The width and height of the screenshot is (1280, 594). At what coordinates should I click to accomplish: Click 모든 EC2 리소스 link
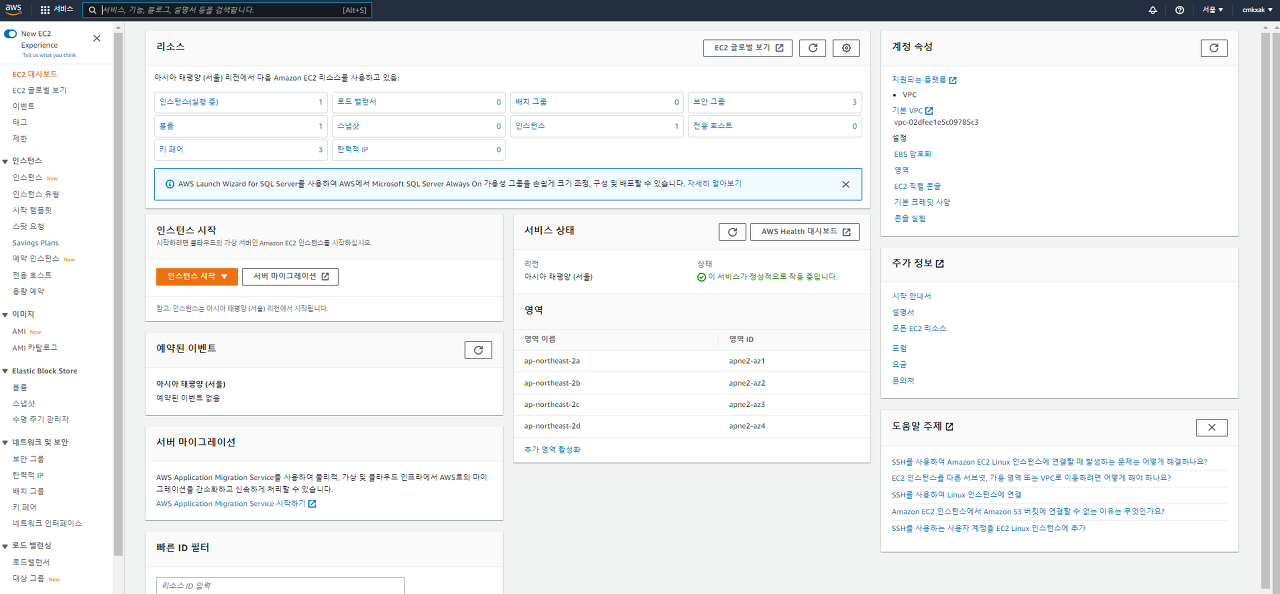(x=919, y=328)
